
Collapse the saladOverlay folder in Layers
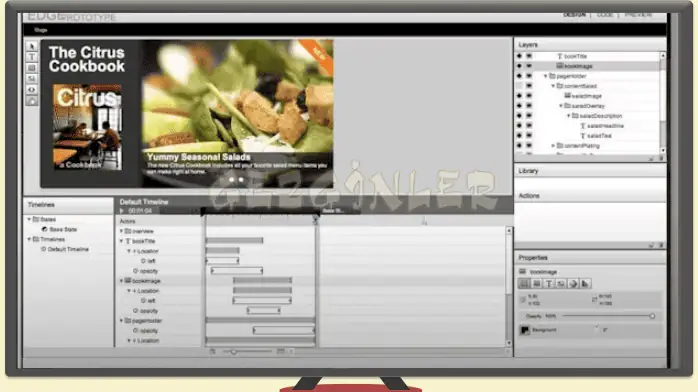pyautogui.click(x=561, y=106)
